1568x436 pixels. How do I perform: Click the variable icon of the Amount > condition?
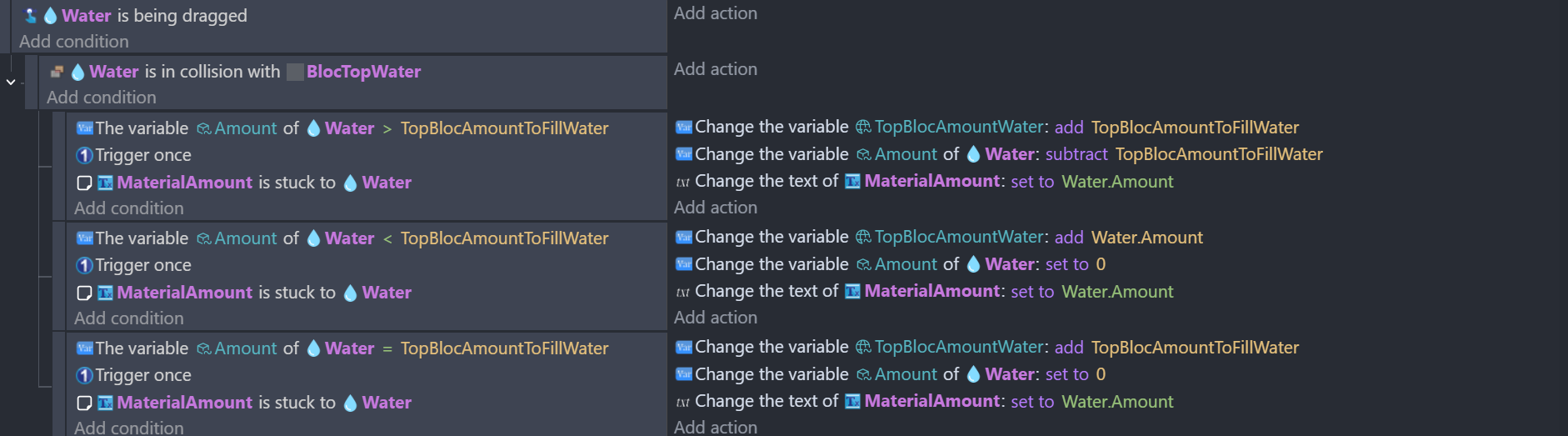click(84, 128)
